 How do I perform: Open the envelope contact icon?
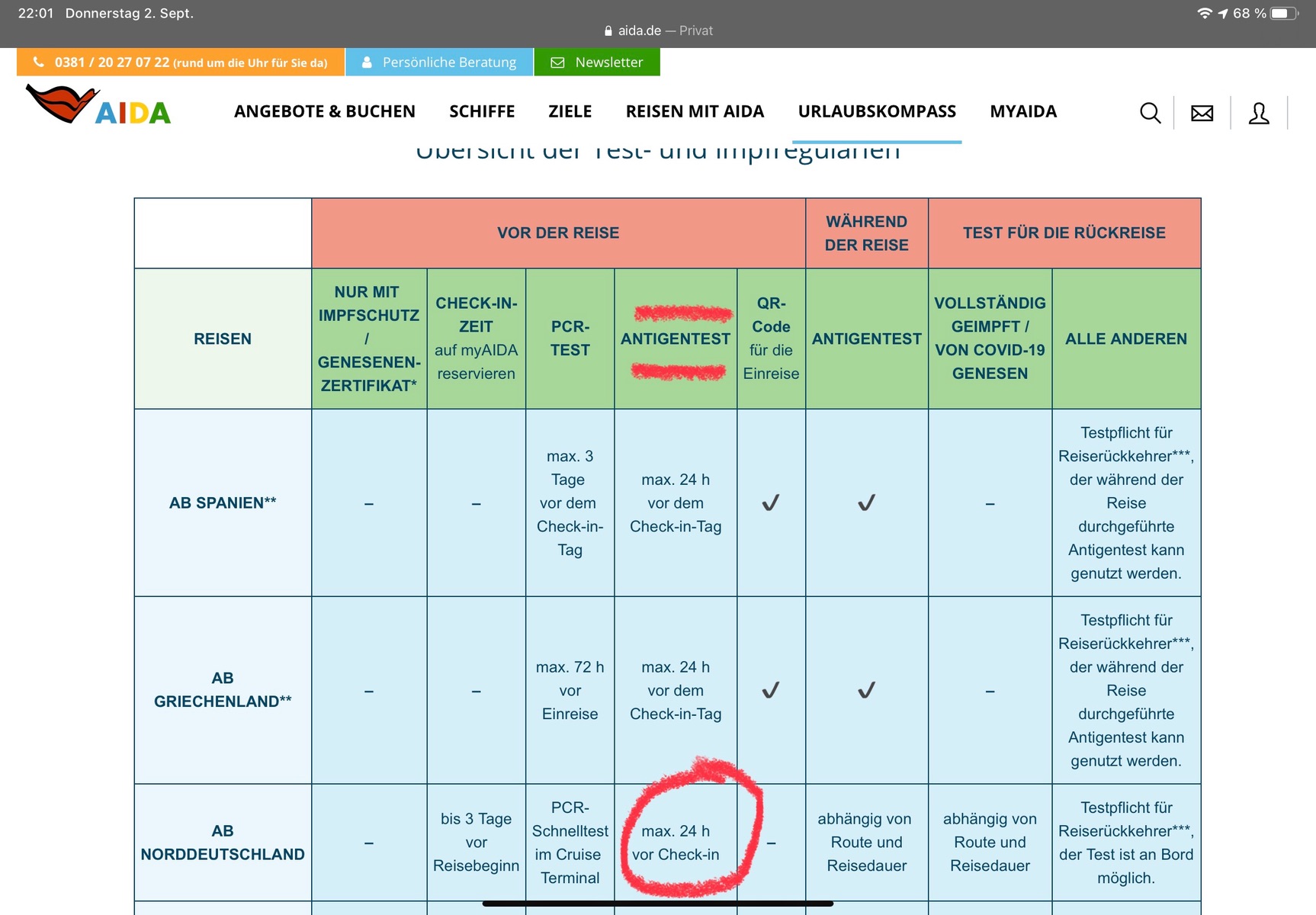click(1202, 114)
